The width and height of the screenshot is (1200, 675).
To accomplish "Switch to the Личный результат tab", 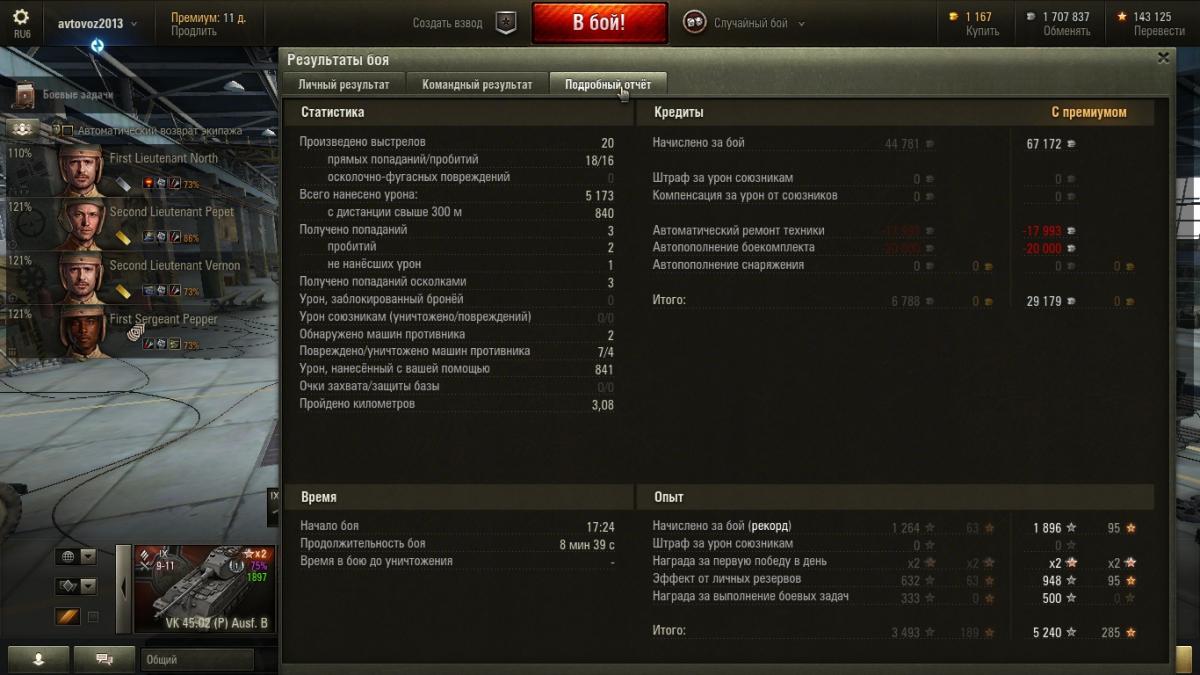I will (x=344, y=85).
